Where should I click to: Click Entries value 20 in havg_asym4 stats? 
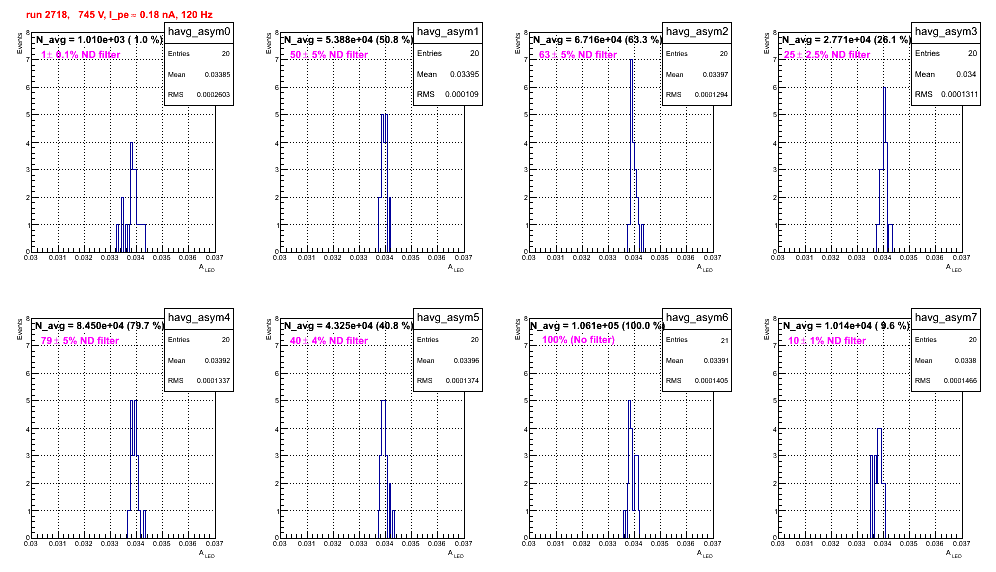click(226, 340)
